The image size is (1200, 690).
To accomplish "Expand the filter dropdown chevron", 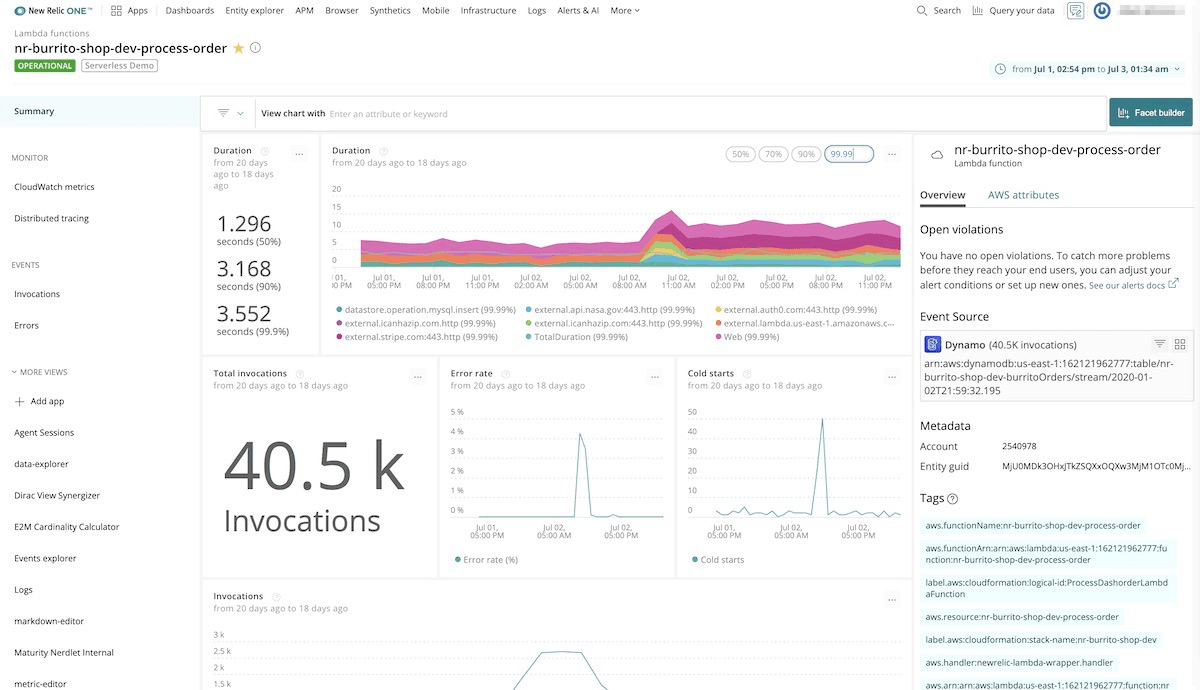I will pos(241,114).
